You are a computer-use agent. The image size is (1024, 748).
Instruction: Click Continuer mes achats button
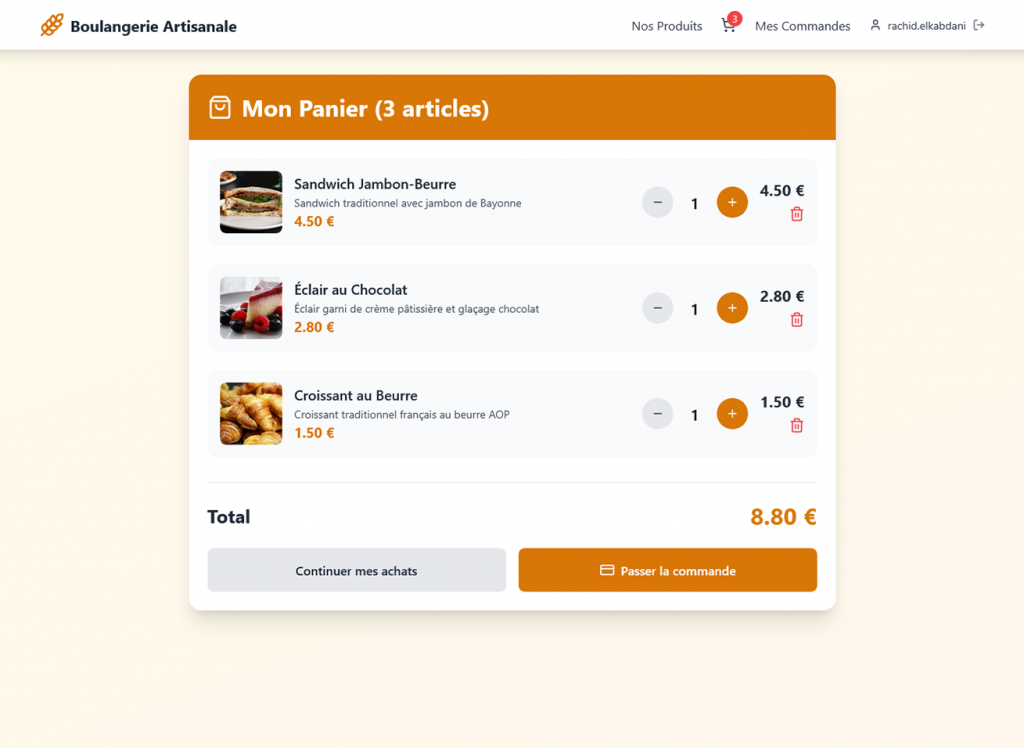click(x=356, y=570)
